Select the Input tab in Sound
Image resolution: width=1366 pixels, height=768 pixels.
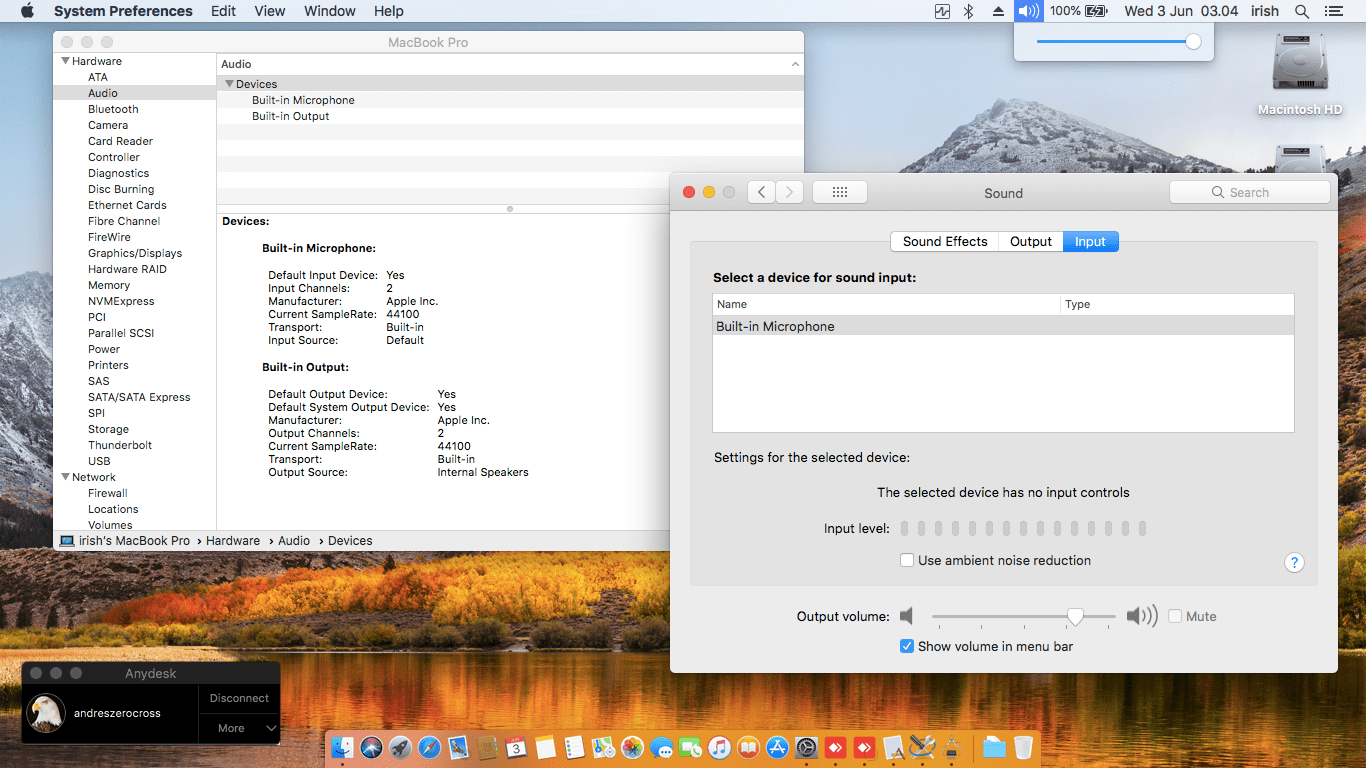(x=1091, y=242)
